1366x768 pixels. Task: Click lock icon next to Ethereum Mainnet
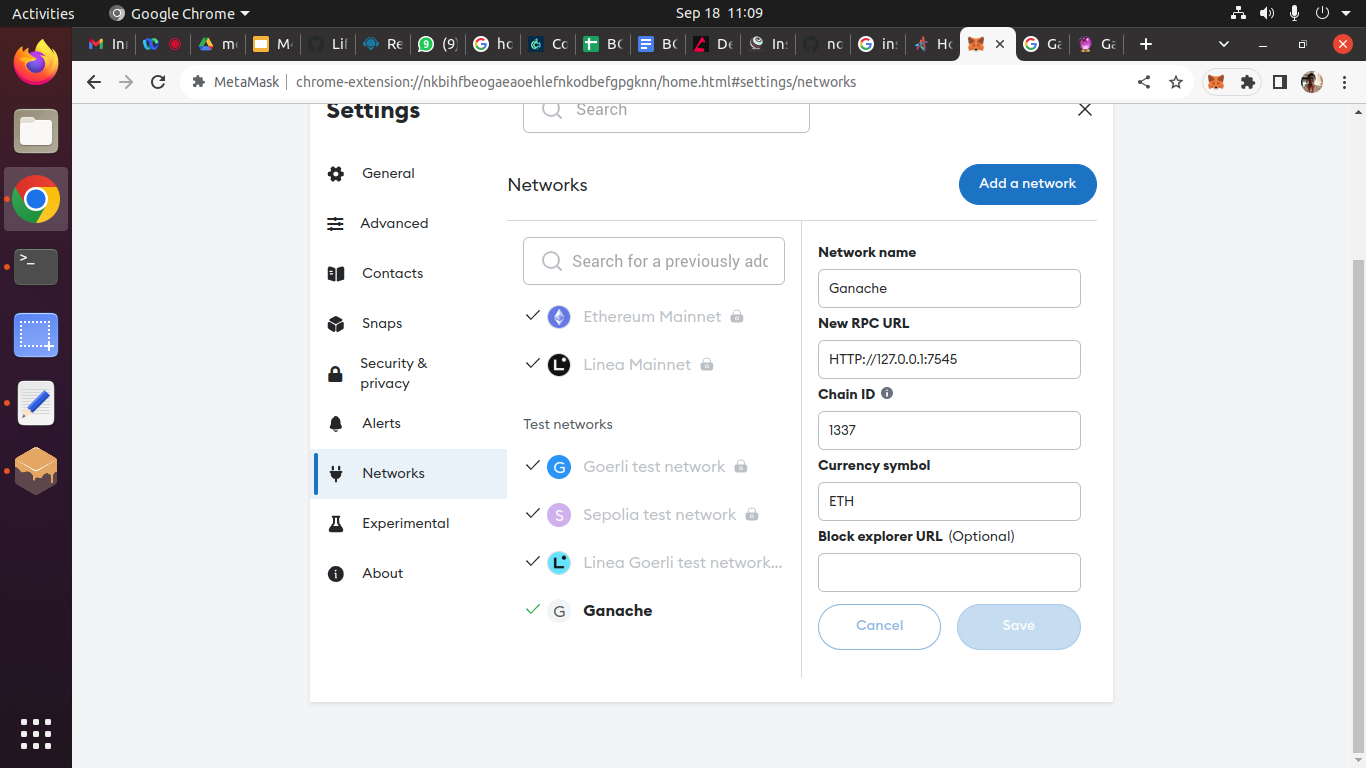[737, 317]
